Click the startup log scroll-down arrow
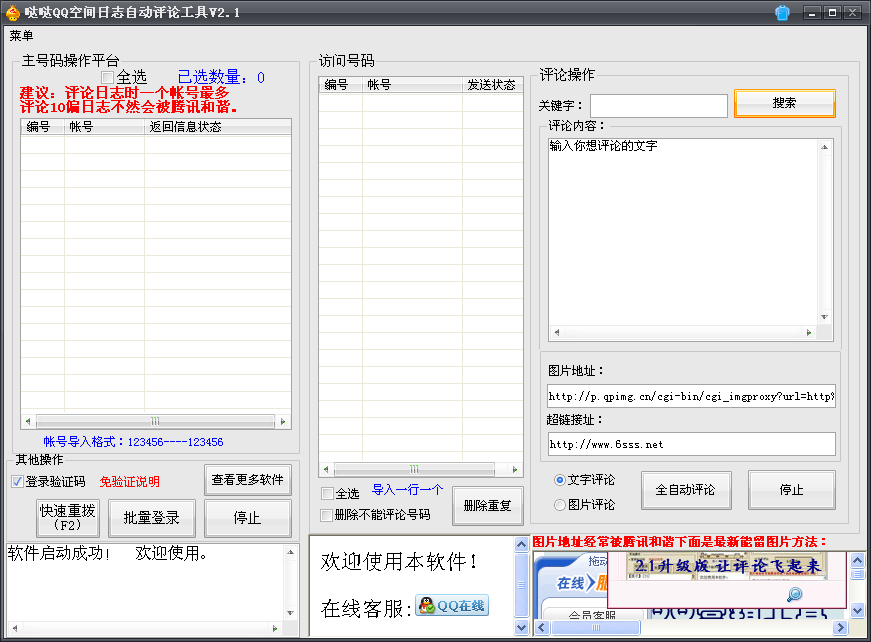 coord(290,613)
